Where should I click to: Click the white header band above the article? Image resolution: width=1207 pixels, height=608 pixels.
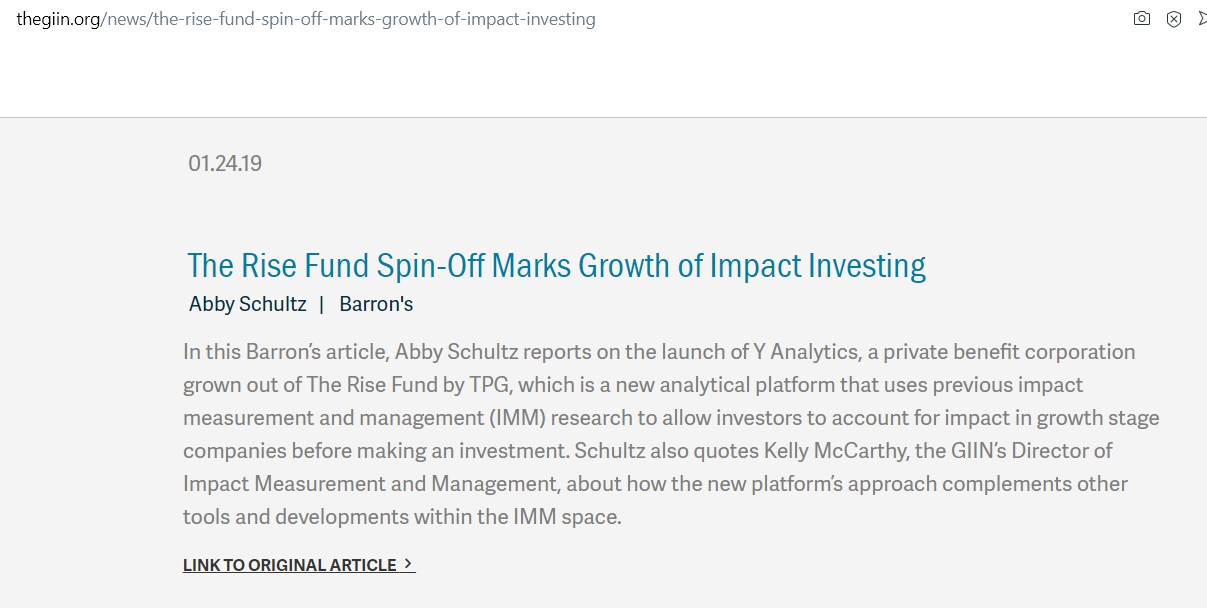click(603, 78)
